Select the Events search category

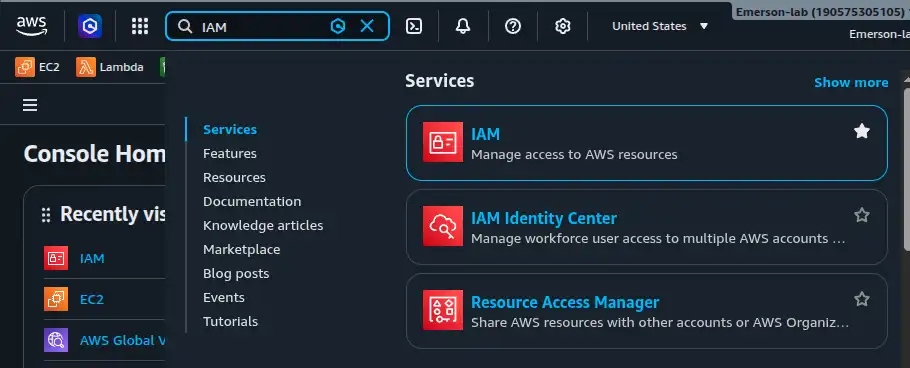tap(224, 298)
